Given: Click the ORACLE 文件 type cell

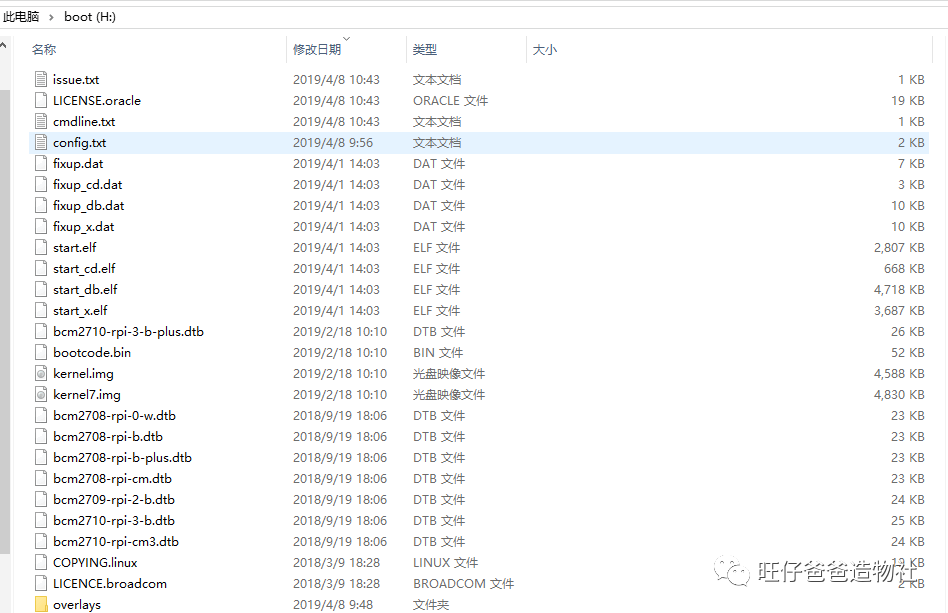Looking at the screenshot, I should click(450, 100).
